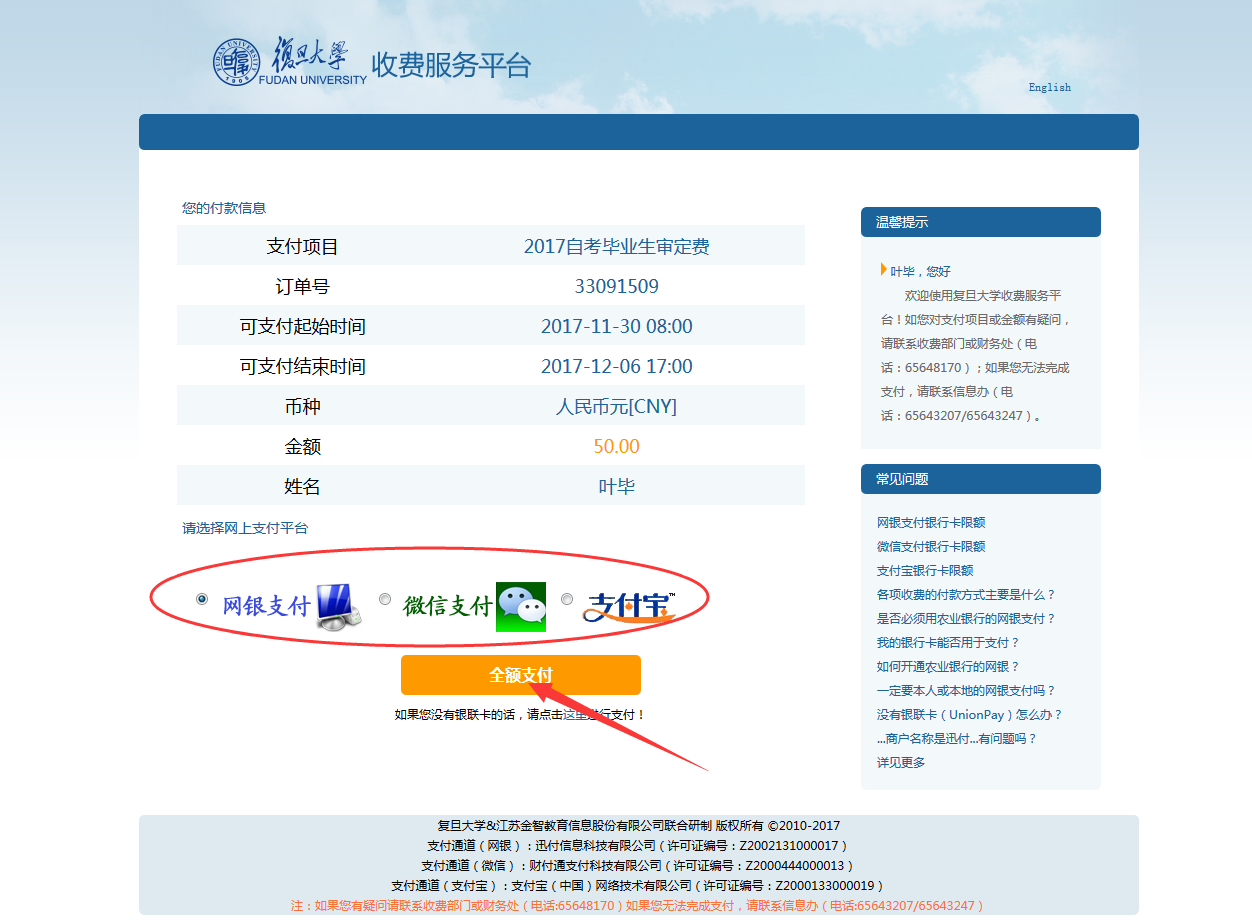Click 详见更多 to view more FAQs

click(x=901, y=762)
